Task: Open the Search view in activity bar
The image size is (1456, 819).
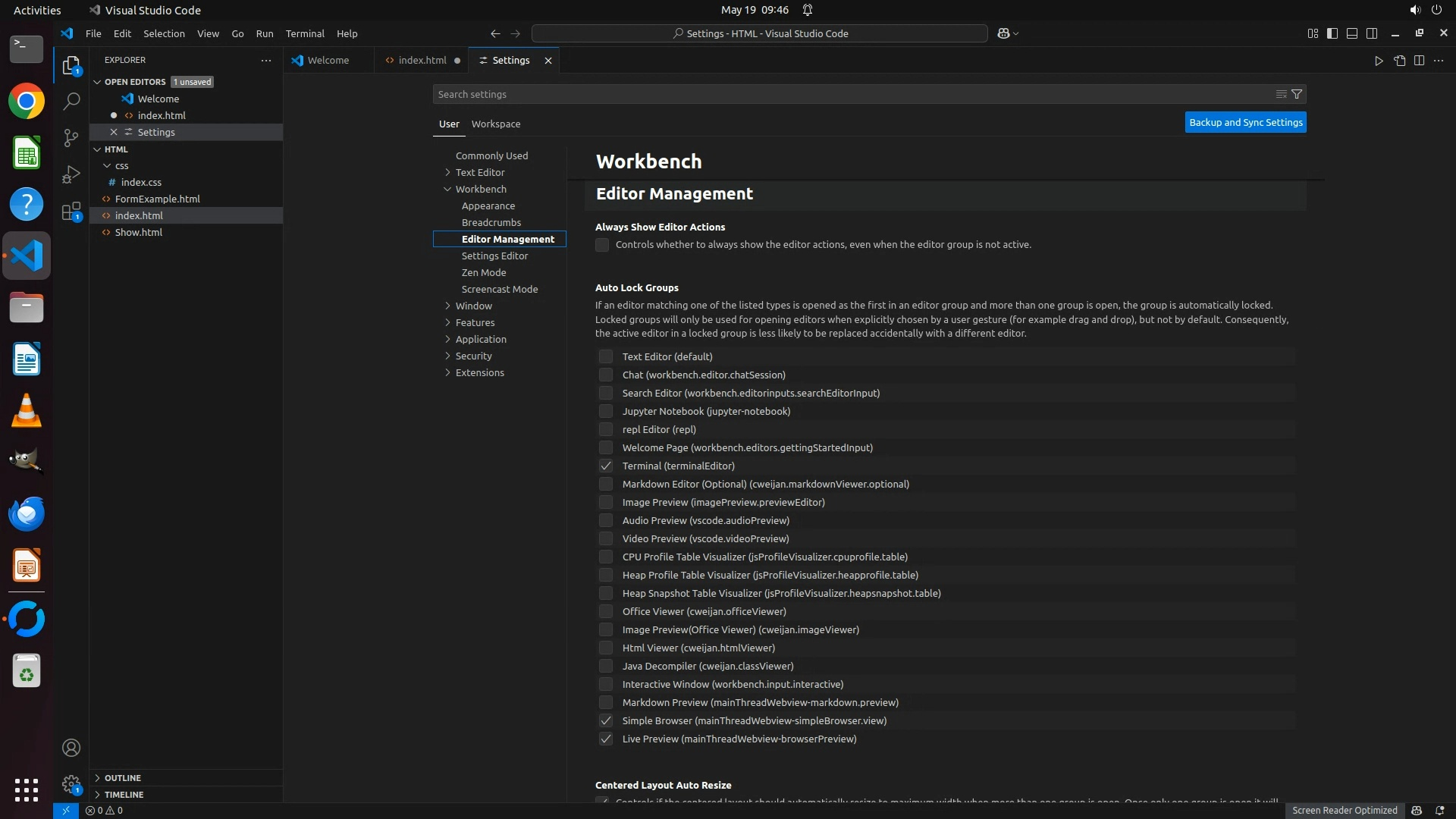Action: tap(71, 101)
